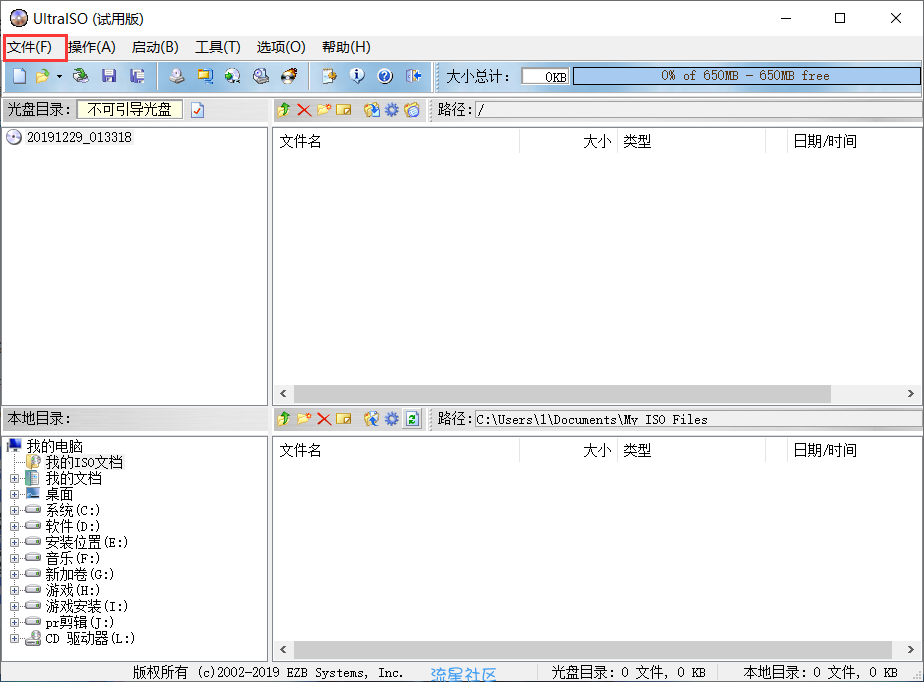The width and height of the screenshot is (924, 682).
Task: Click the disc toolbar folder-list view icon
Action: [x=412, y=110]
